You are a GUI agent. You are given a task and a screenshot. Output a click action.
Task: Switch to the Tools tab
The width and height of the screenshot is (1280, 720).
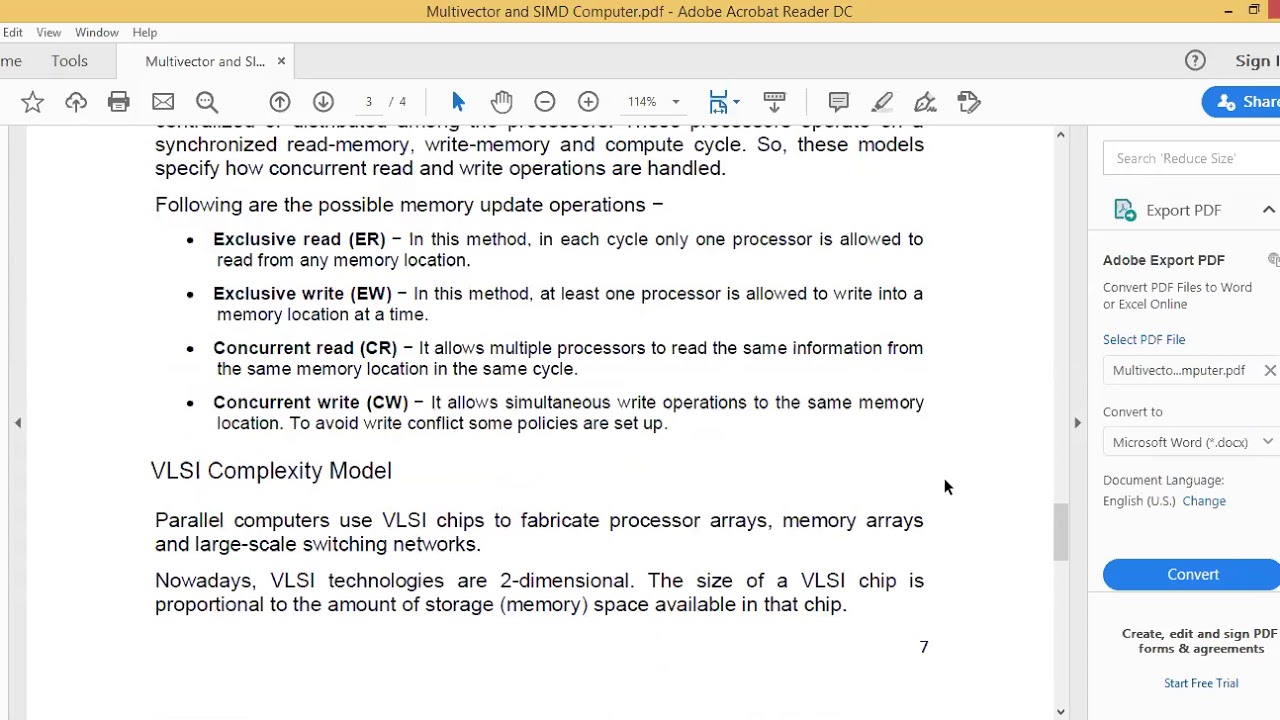coord(70,61)
